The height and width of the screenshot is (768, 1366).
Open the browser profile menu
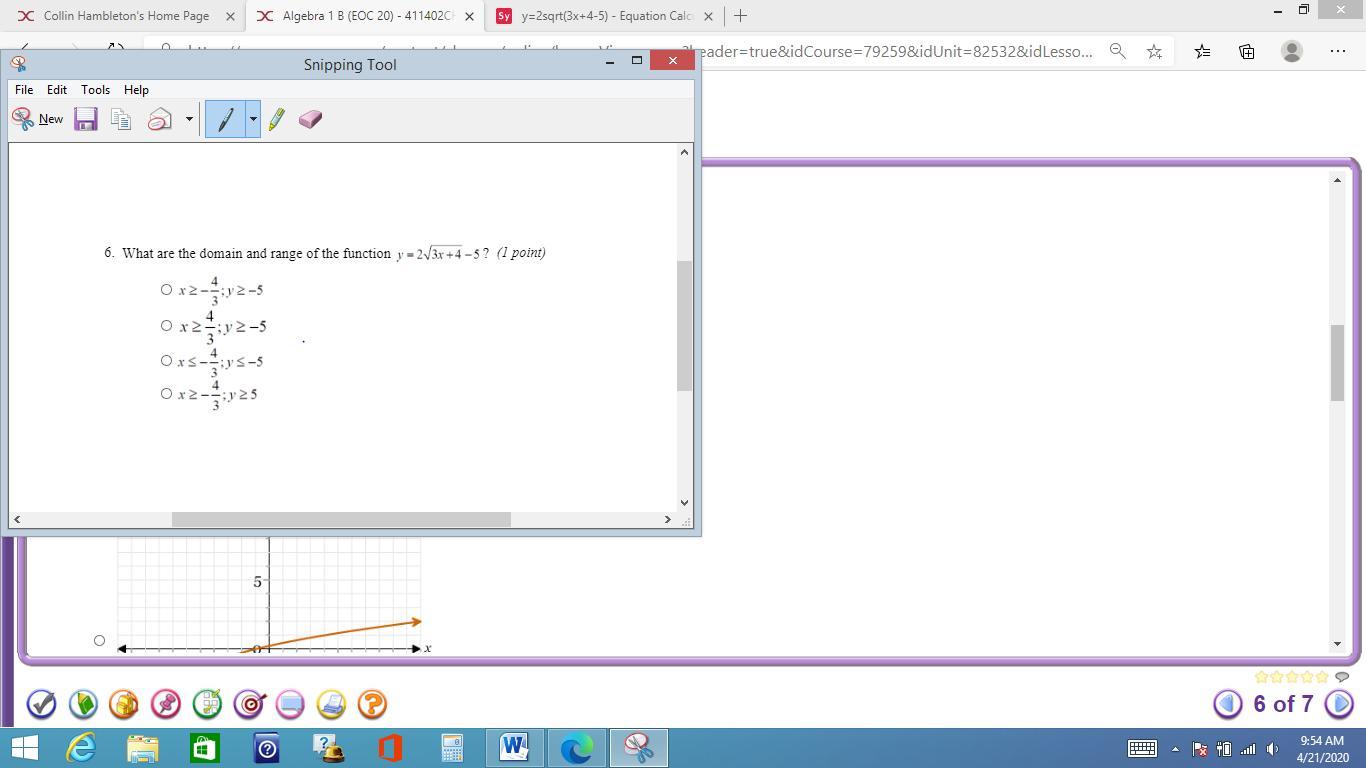(x=1292, y=51)
